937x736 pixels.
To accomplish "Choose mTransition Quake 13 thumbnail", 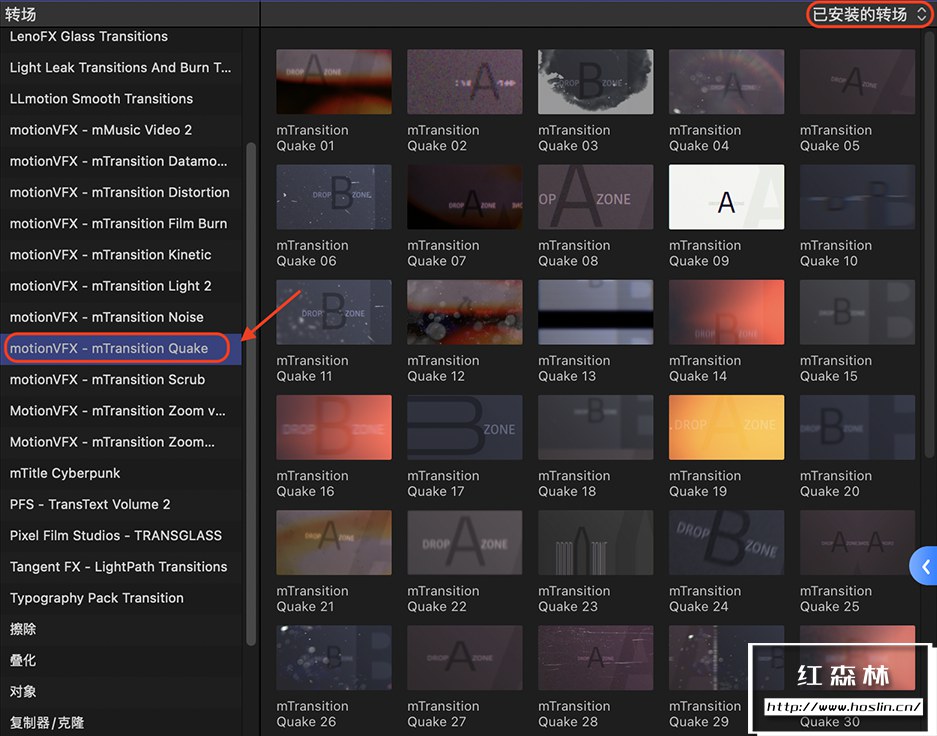I will pyautogui.click(x=596, y=312).
